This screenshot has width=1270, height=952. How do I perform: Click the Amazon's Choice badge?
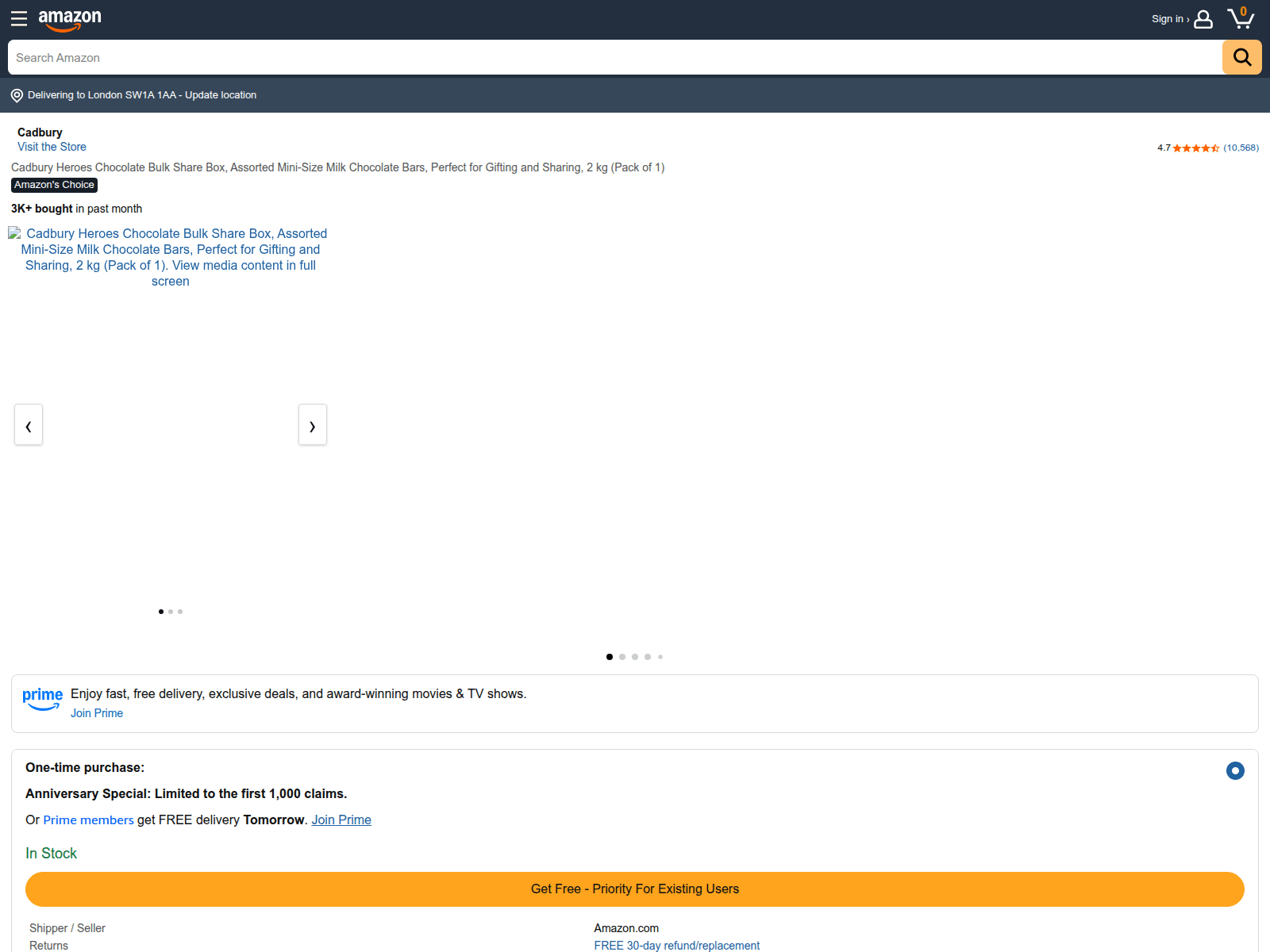(x=54, y=185)
